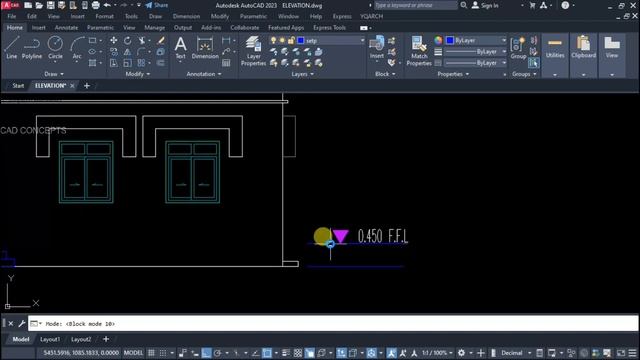640x360 pixels.
Task: Switch to the Layout1 tab
Action: (x=50, y=339)
